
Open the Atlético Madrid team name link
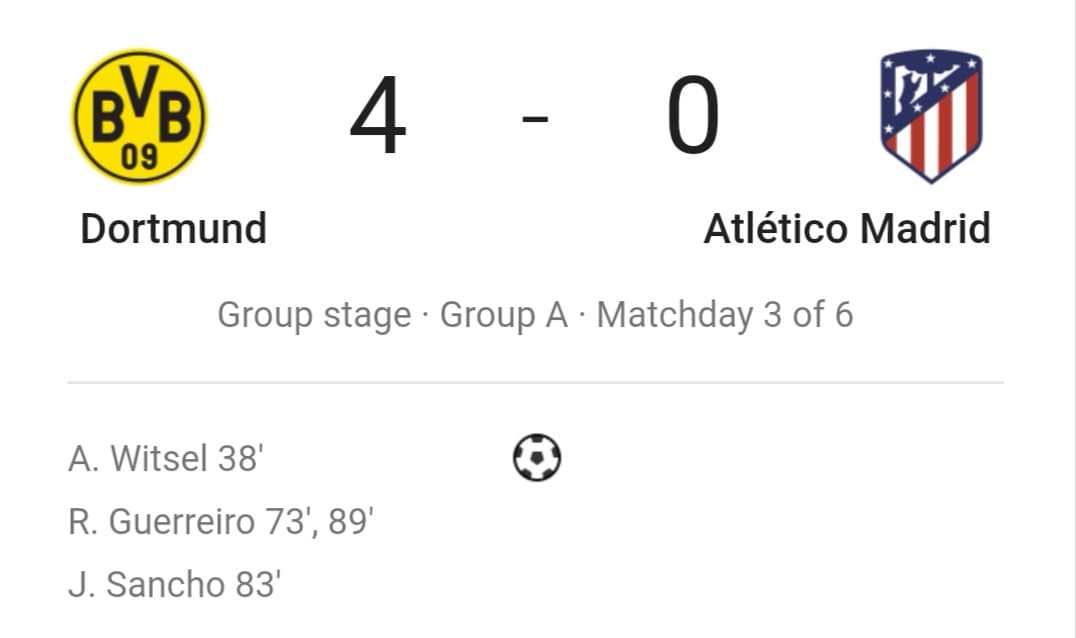(847, 228)
